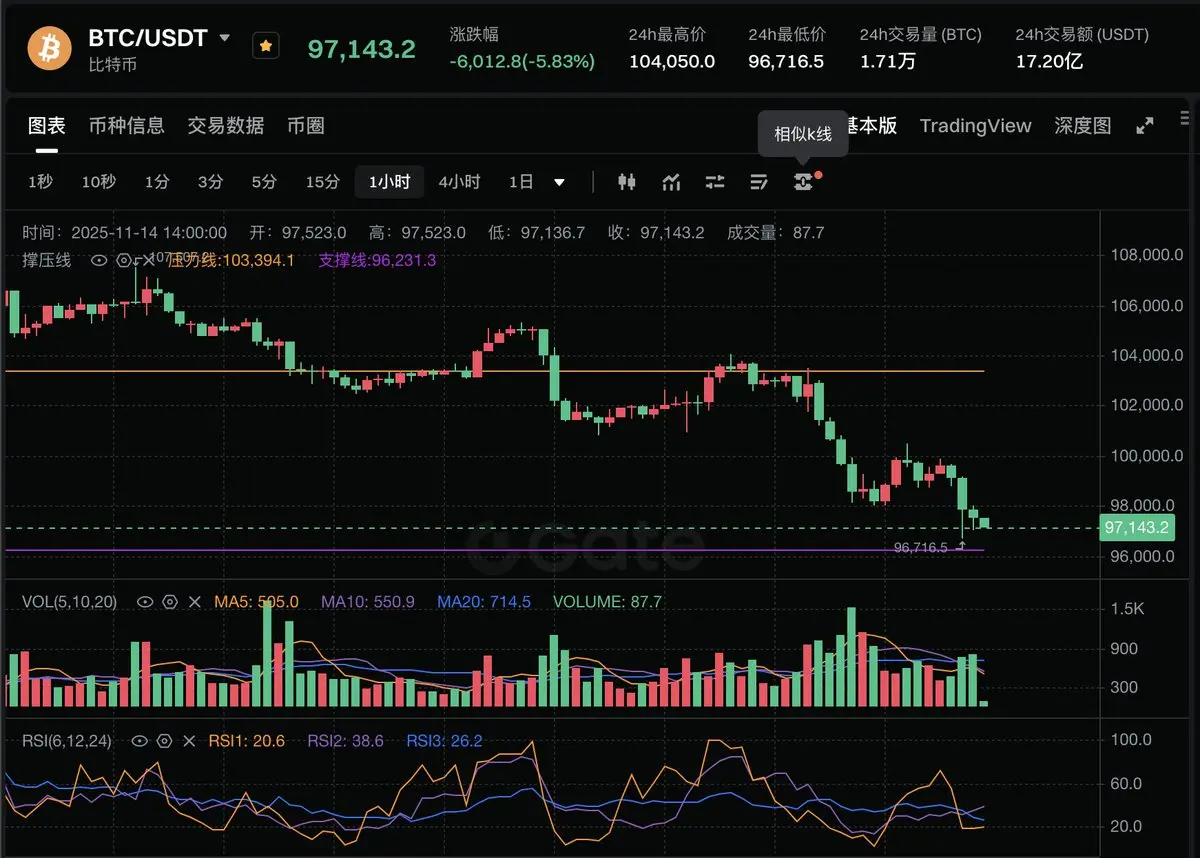
Task: Expand the chart to fullscreen
Action: pyautogui.click(x=1145, y=126)
